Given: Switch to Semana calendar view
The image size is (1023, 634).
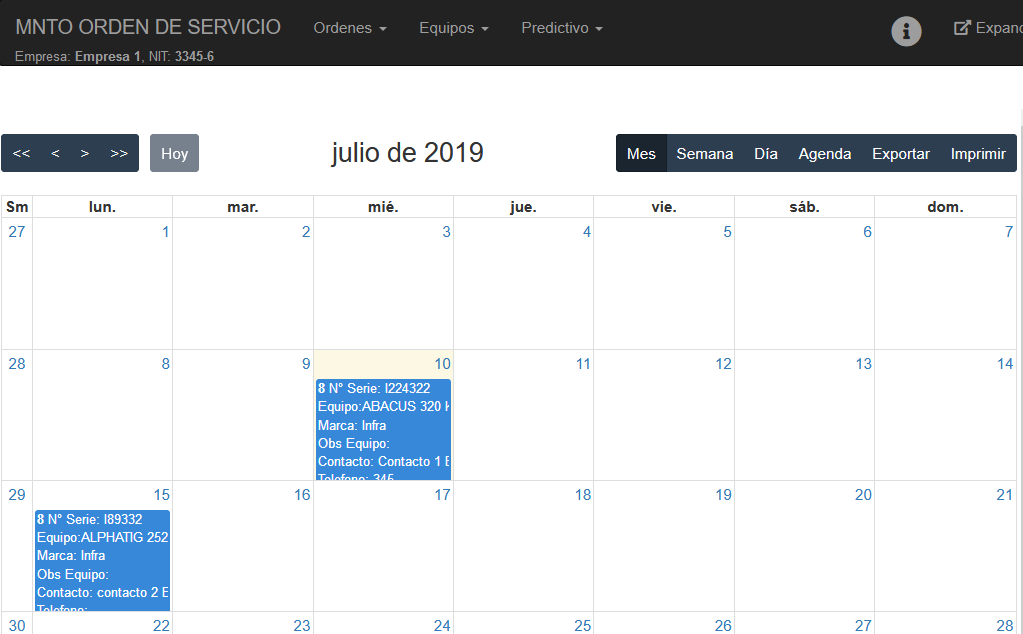Looking at the screenshot, I should [704, 153].
